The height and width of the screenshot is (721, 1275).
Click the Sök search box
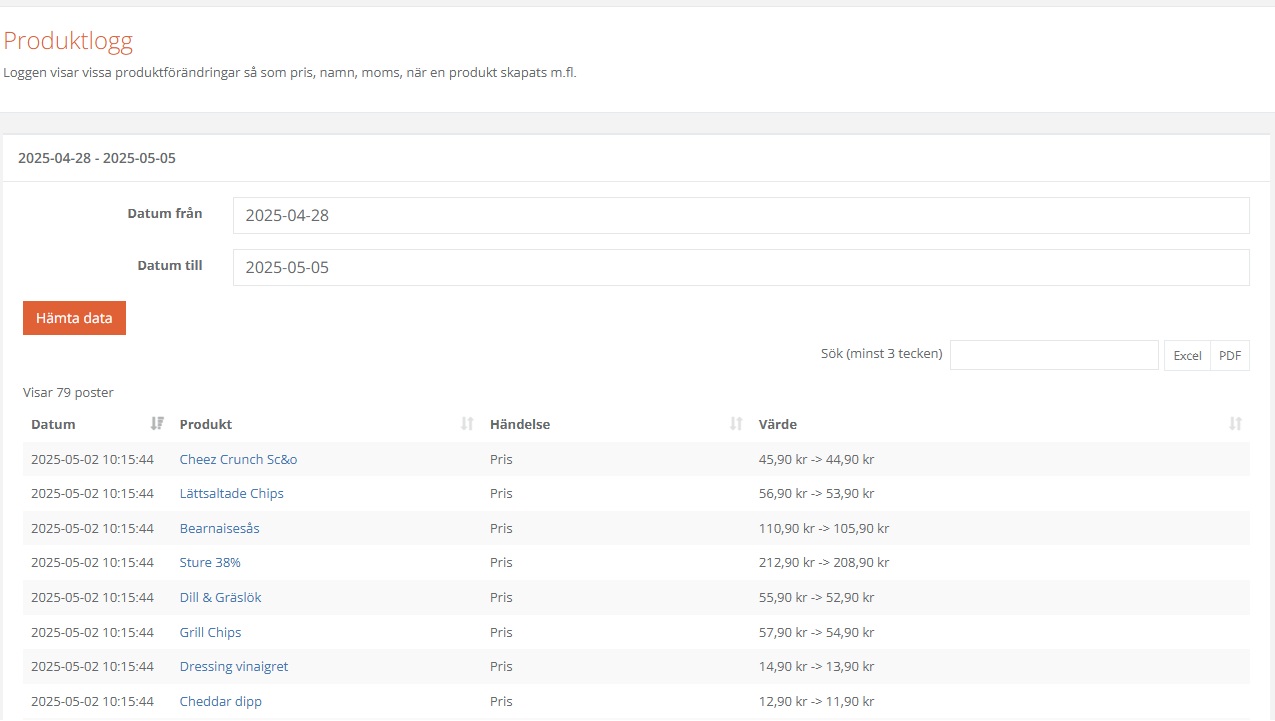tap(1054, 355)
